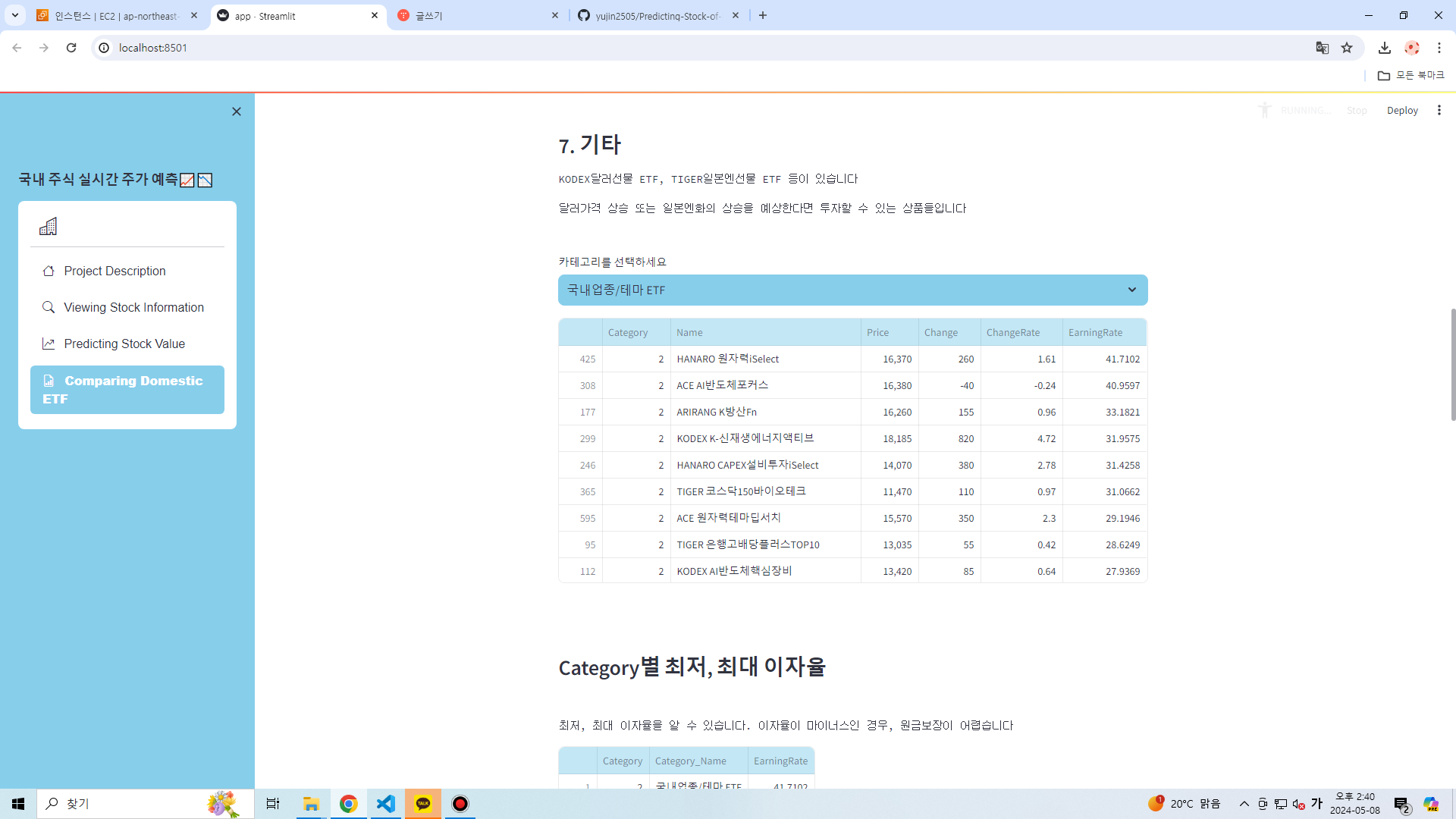Image resolution: width=1456 pixels, height=819 pixels.
Task: Open Streamlit three-dot main menu
Action: coord(1439,110)
